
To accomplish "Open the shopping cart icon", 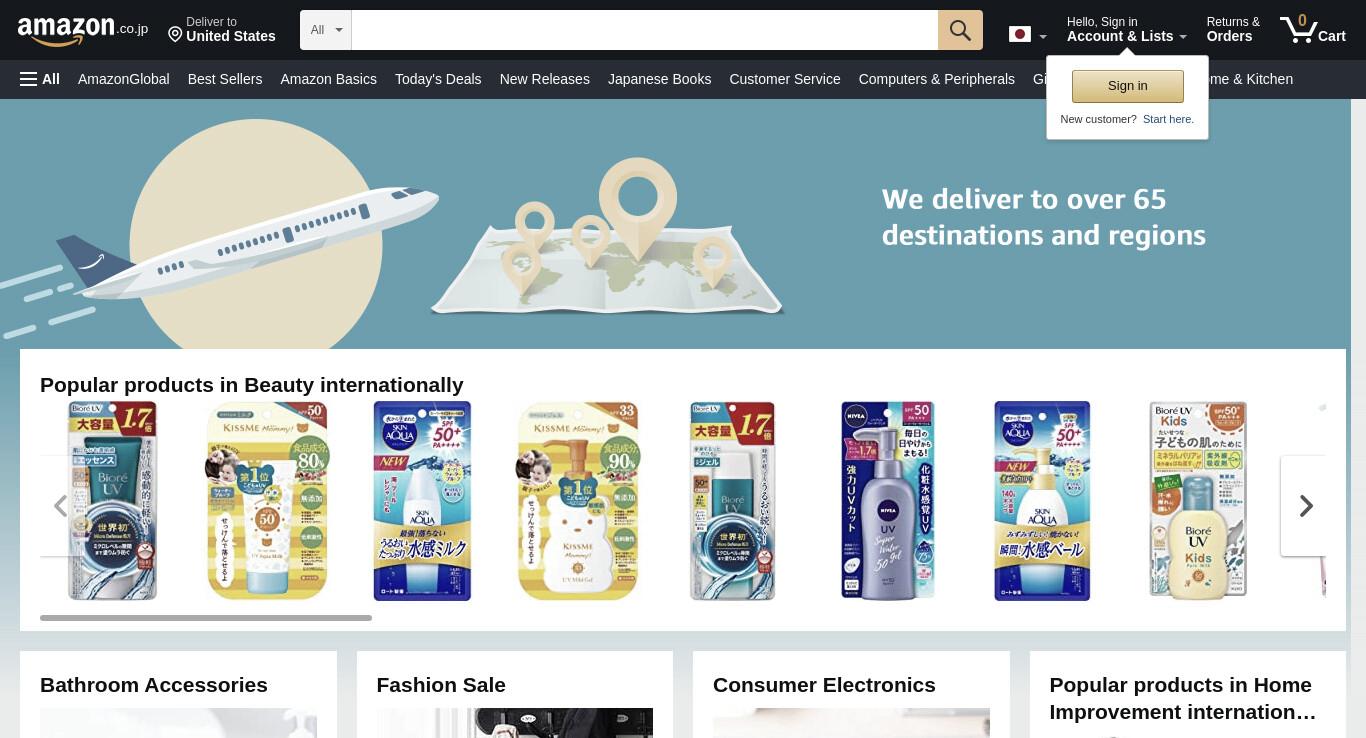I will pyautogui.click(x=1312, y=29).
